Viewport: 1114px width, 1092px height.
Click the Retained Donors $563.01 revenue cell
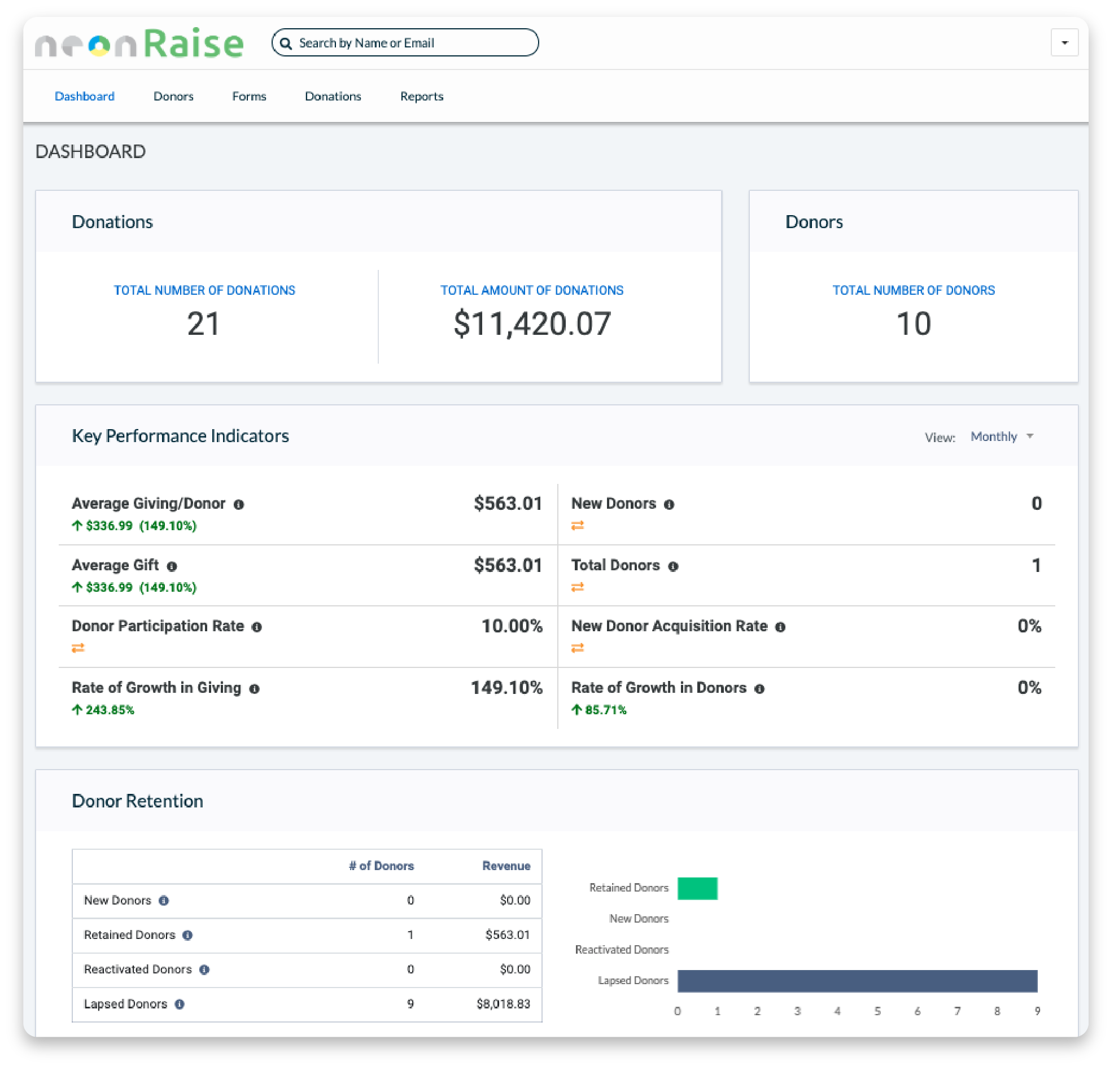pyautogui.click(x=508, y=936)
